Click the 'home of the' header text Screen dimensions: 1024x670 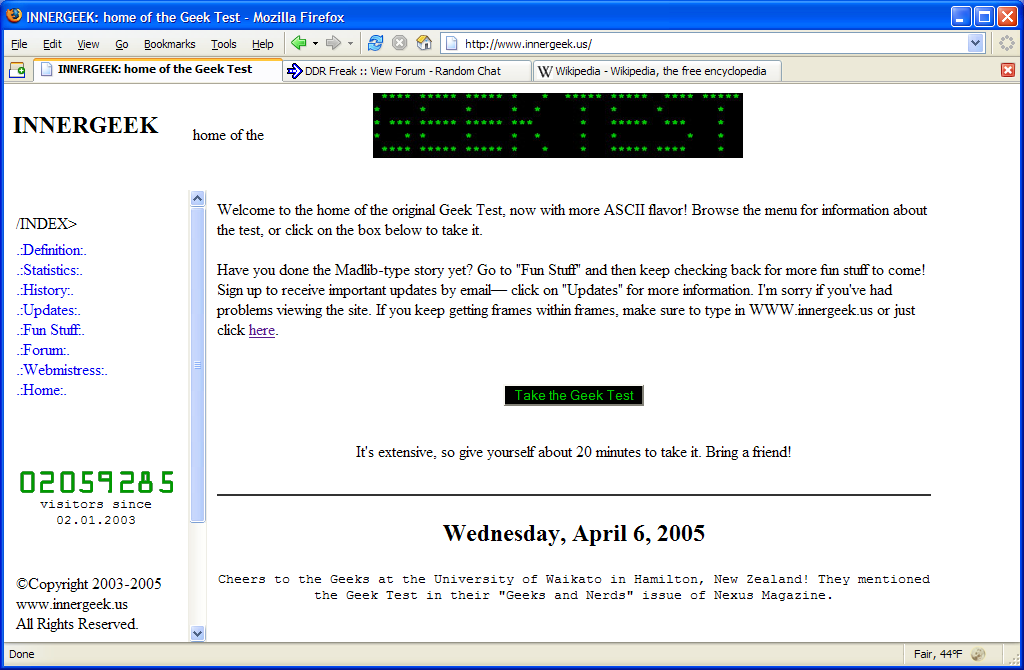click(x=228, y=135)
